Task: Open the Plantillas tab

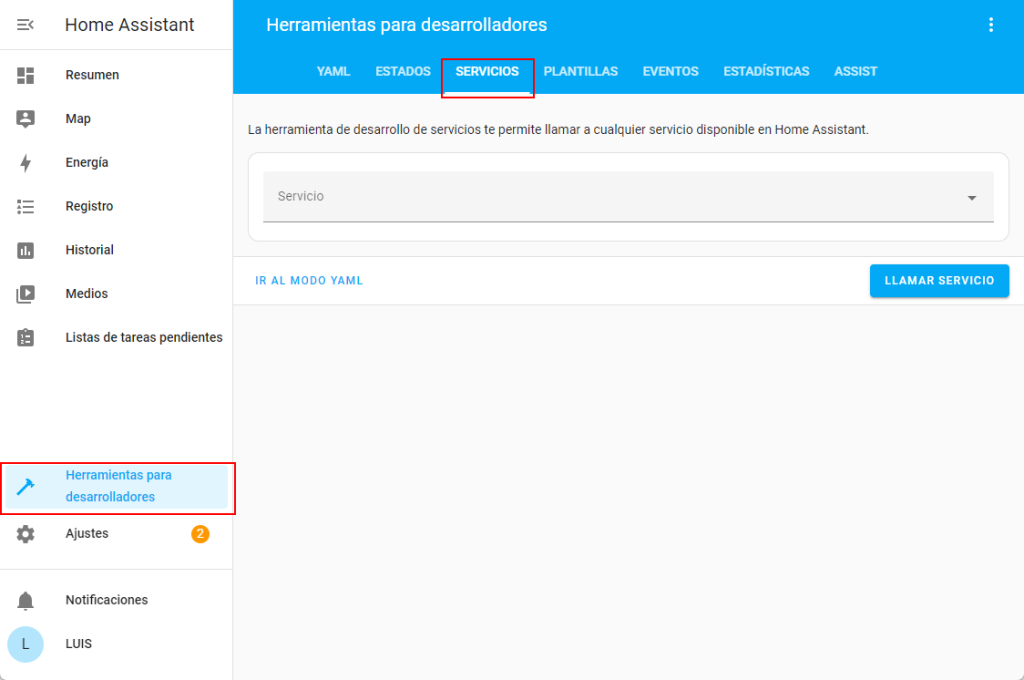Action: (x=580, y=72)
